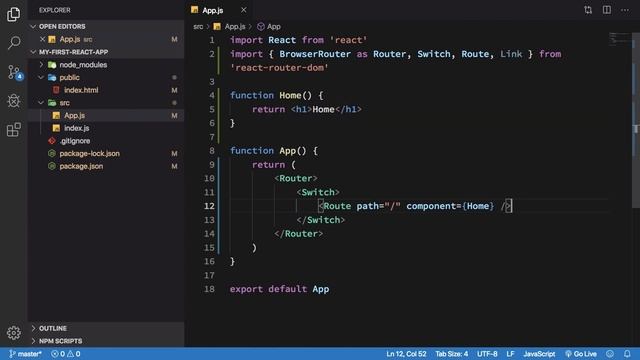Click 'react-router-dom' import string
Viewport: 640px width, 360px height.
279,68
